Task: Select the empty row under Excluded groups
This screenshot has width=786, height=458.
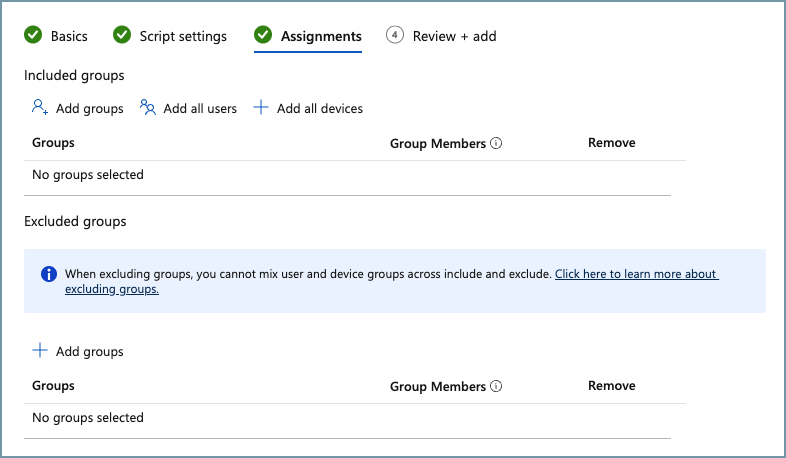Action: [x=88, y=418]
